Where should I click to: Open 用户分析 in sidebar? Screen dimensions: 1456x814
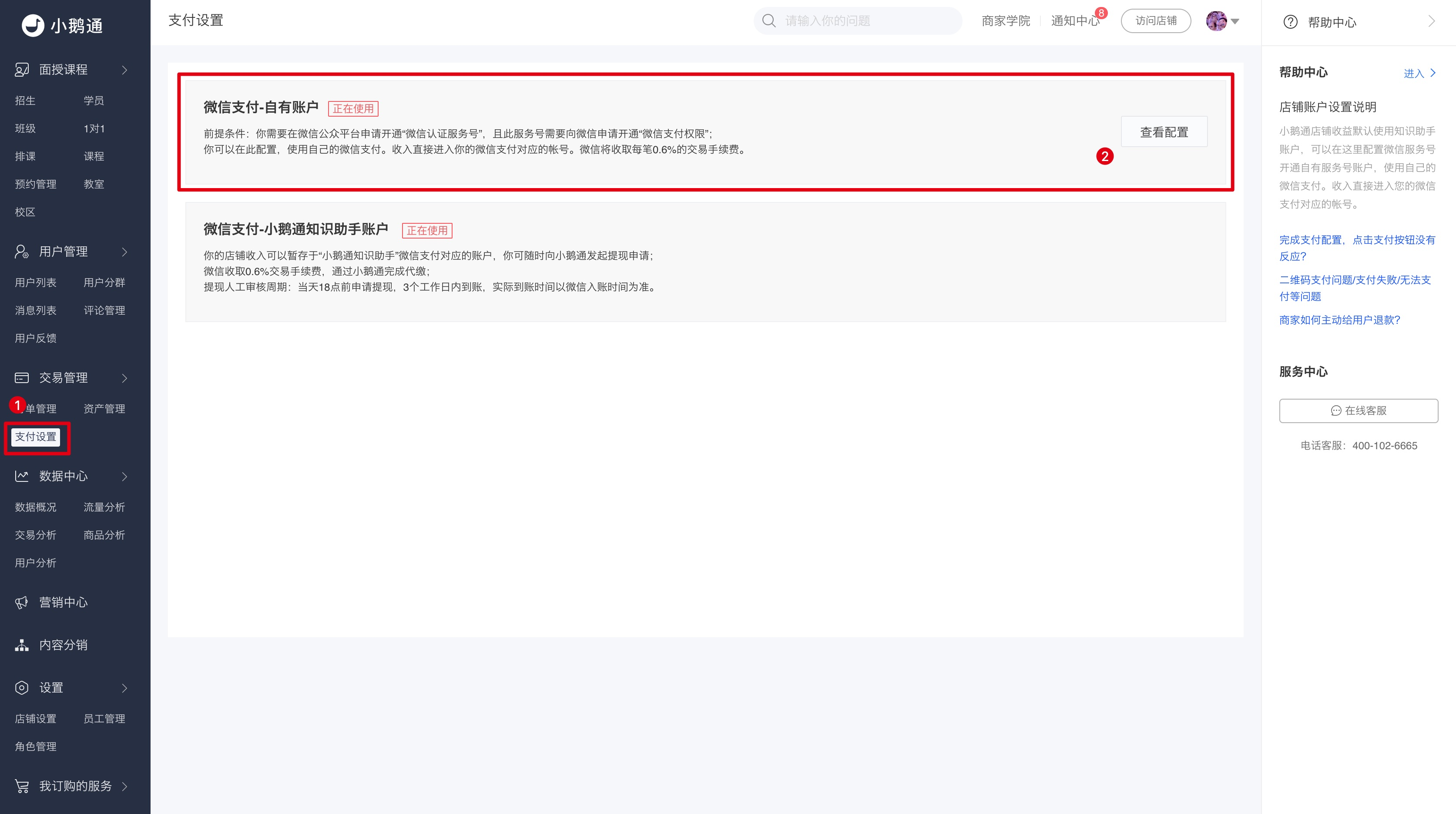point(36,563)
